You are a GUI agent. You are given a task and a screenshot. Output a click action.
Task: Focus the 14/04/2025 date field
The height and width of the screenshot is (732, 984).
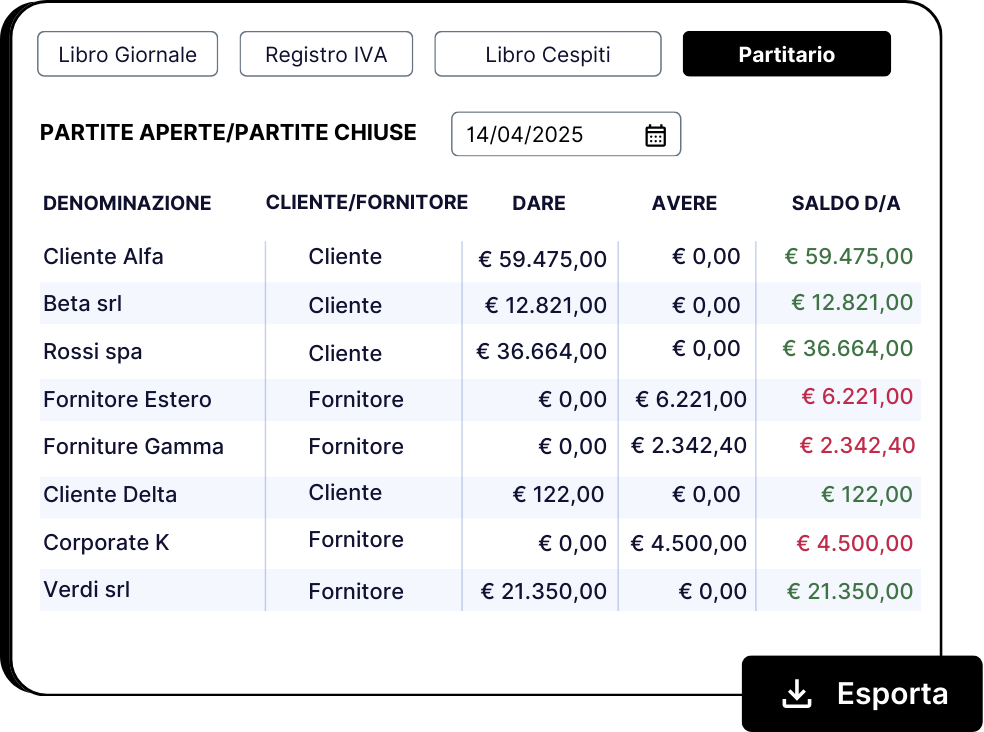coord(565,134)
